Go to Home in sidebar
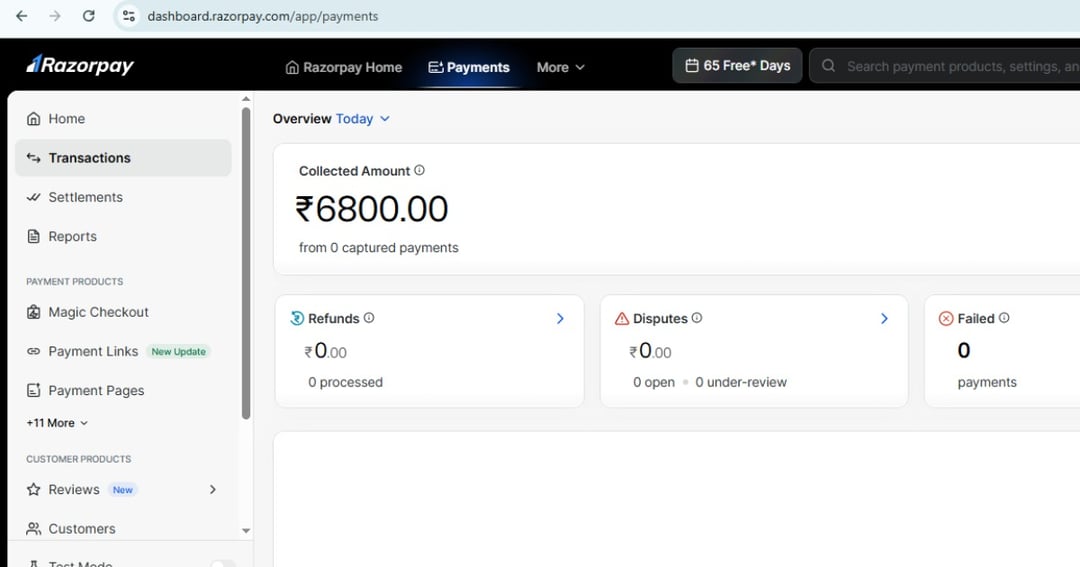This screenshot has width=1080, height=567. 123,118
